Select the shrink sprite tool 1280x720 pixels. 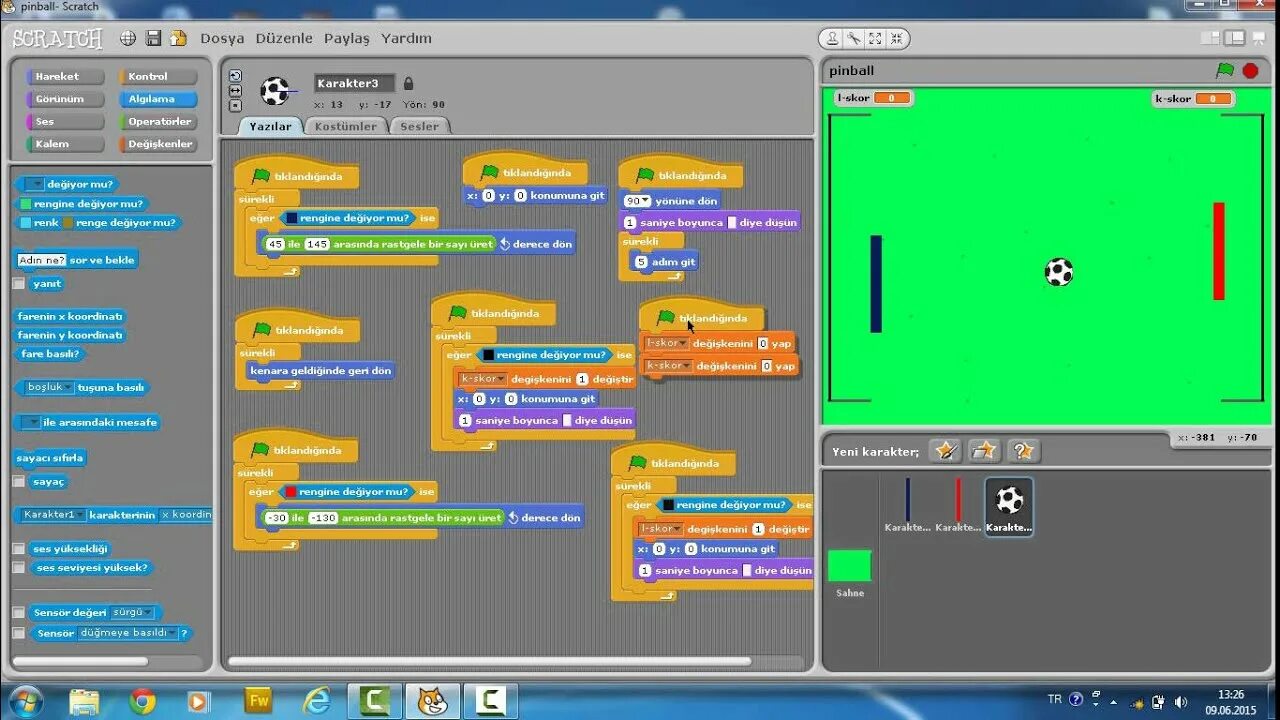(x=896, y=39)
